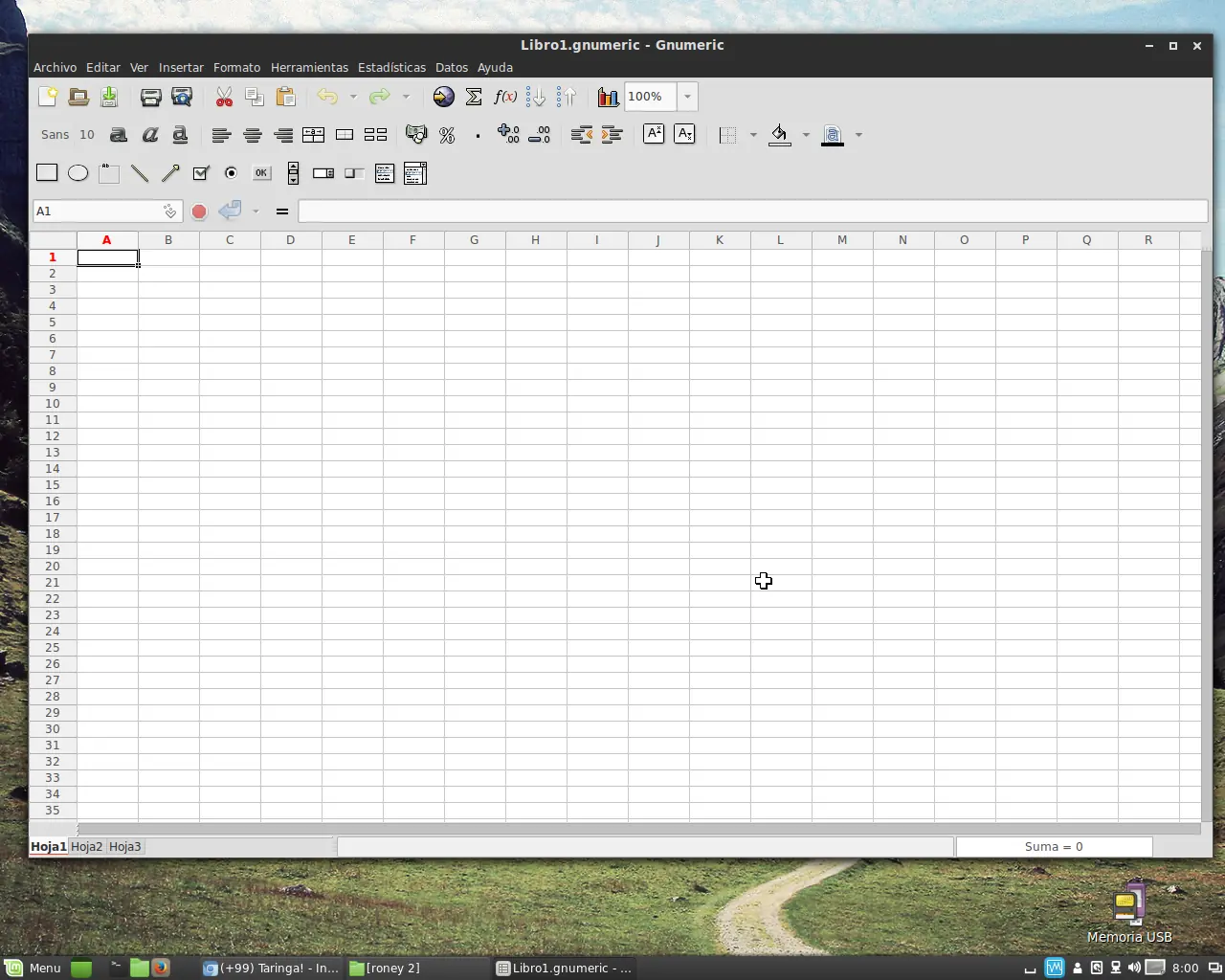
Task: Increase indent
Action: (612, 135)
